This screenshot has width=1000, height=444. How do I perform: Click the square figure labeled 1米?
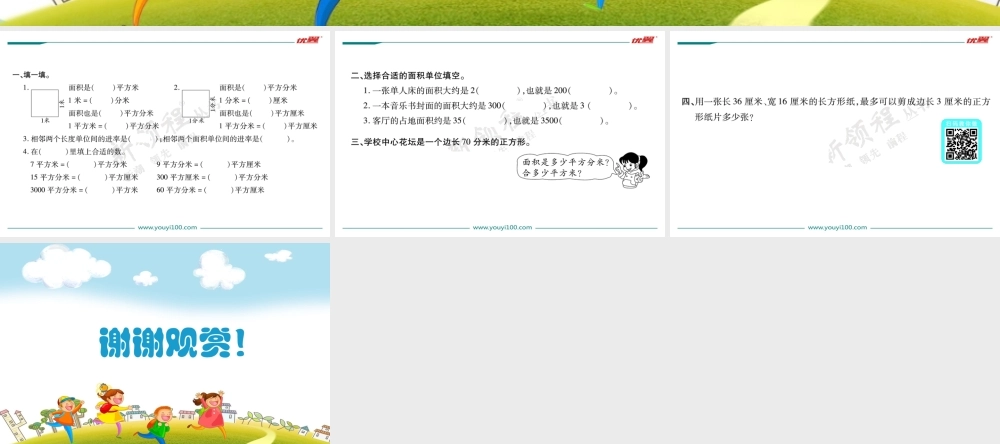coord(45,104)
